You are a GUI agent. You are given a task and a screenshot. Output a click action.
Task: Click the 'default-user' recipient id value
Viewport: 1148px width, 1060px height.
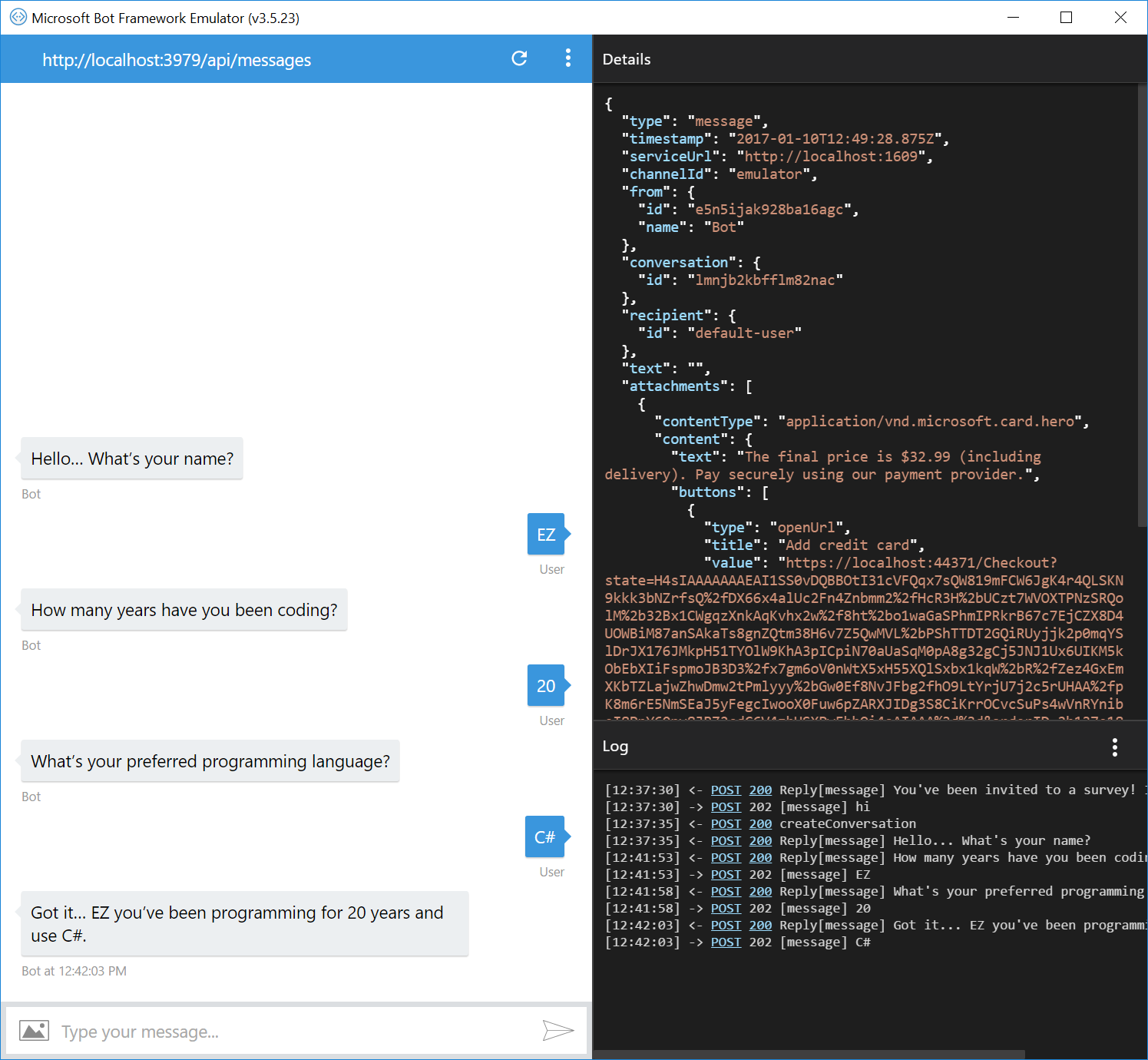[744, 333]
